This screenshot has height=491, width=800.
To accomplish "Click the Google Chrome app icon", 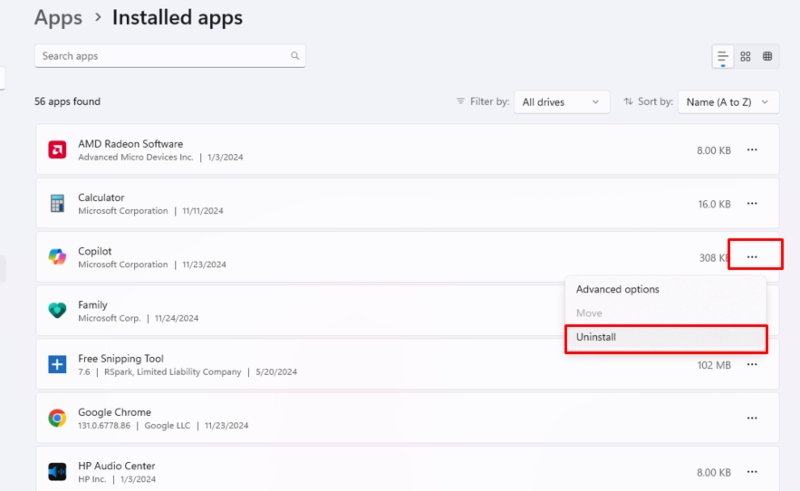I will tap(57, 418).
